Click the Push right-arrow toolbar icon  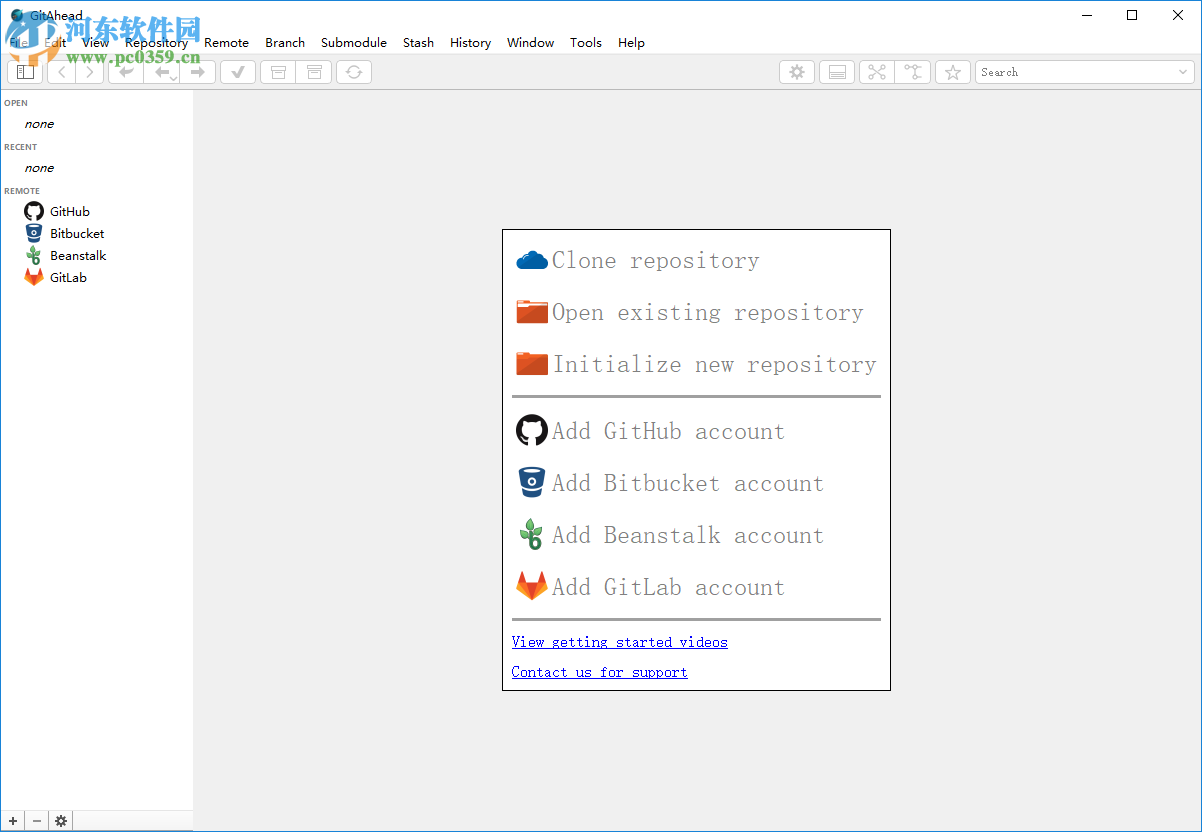coord(198,72)
